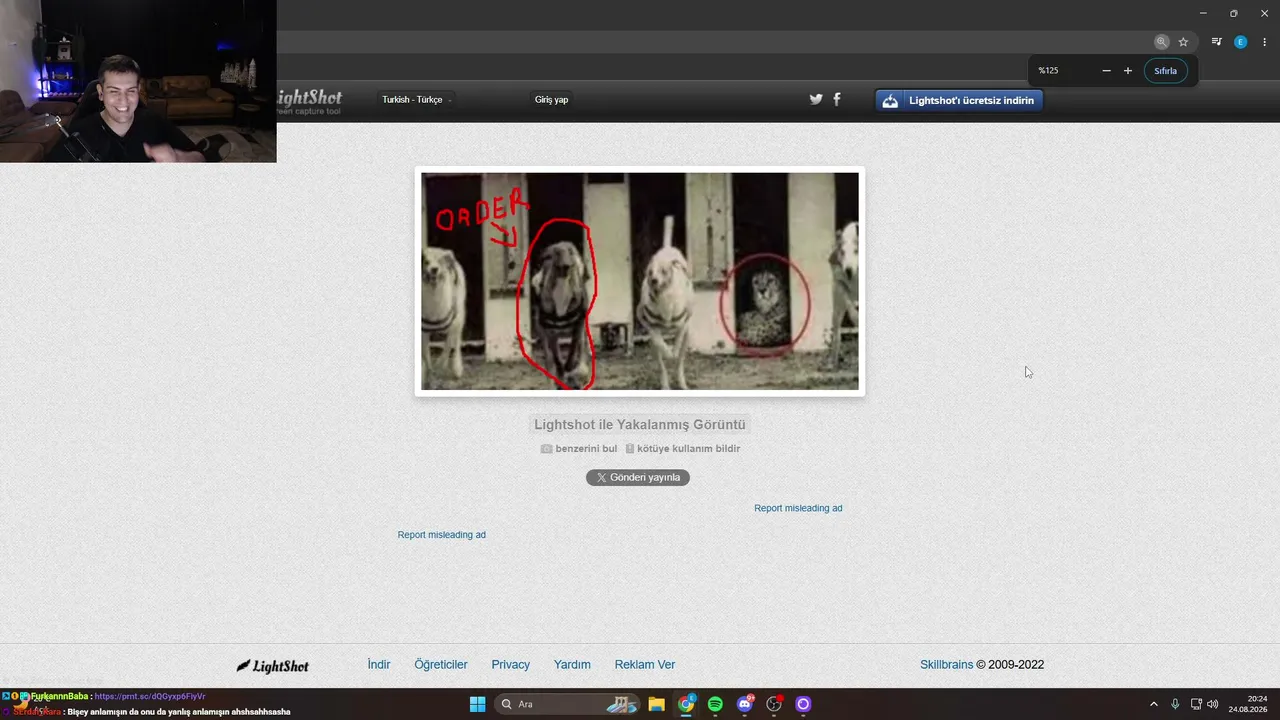Open the zoom magnifier icon in address bar

(x=1161, y=42)
